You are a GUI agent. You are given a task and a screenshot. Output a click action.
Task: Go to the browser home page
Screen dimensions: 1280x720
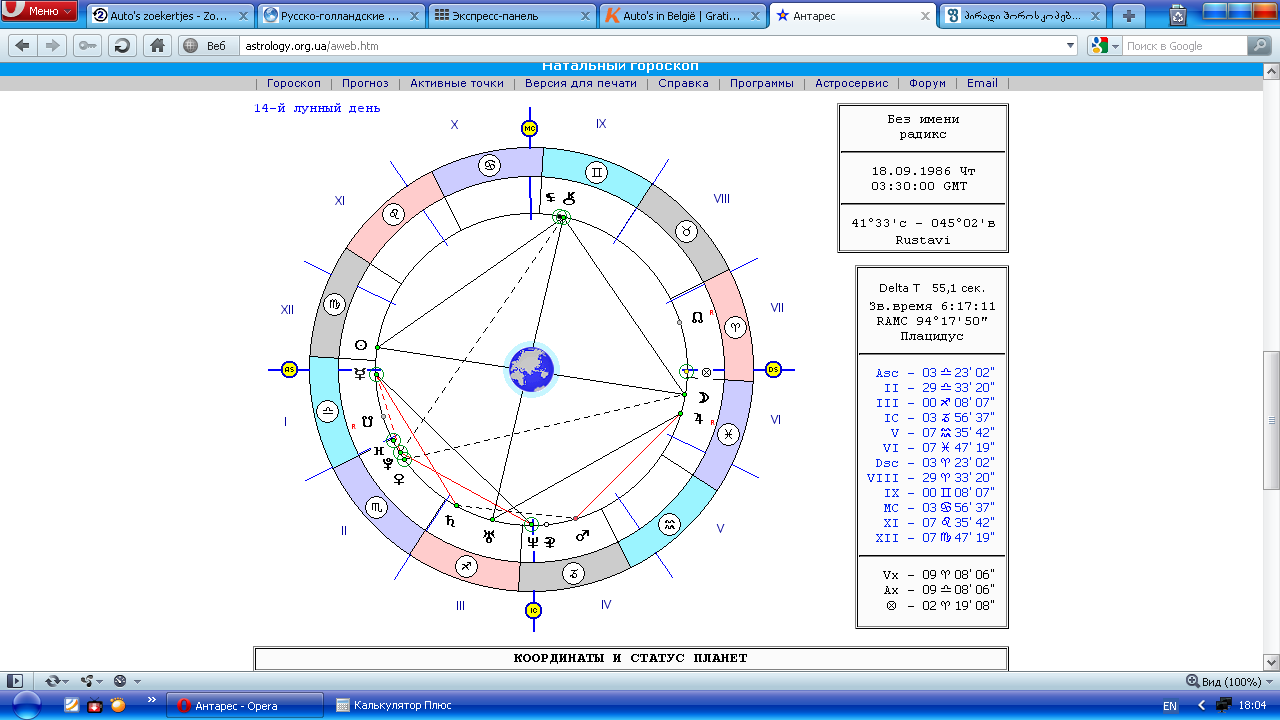click(156, 46)
